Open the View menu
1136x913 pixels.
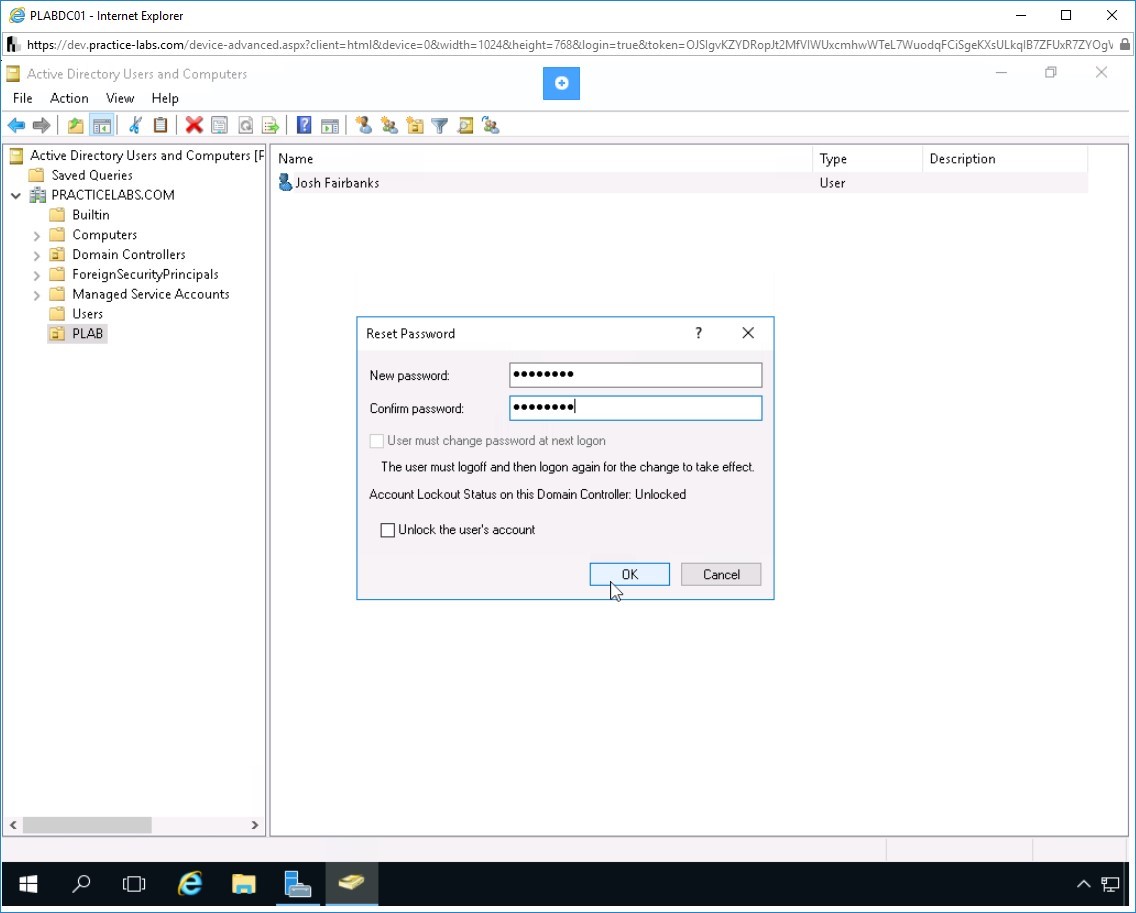120,98
